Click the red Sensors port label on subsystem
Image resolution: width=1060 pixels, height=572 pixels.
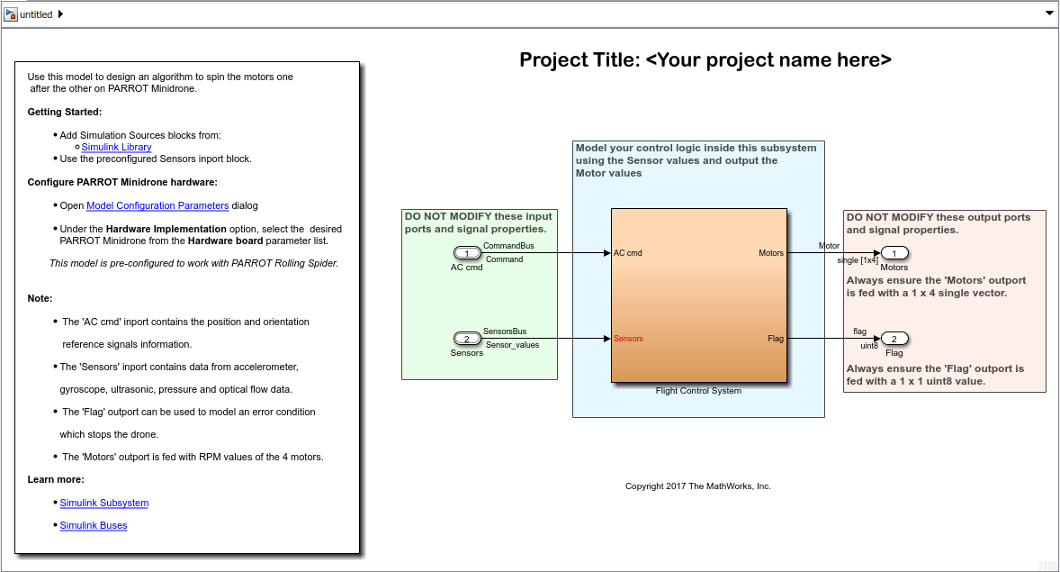(629, 339)
